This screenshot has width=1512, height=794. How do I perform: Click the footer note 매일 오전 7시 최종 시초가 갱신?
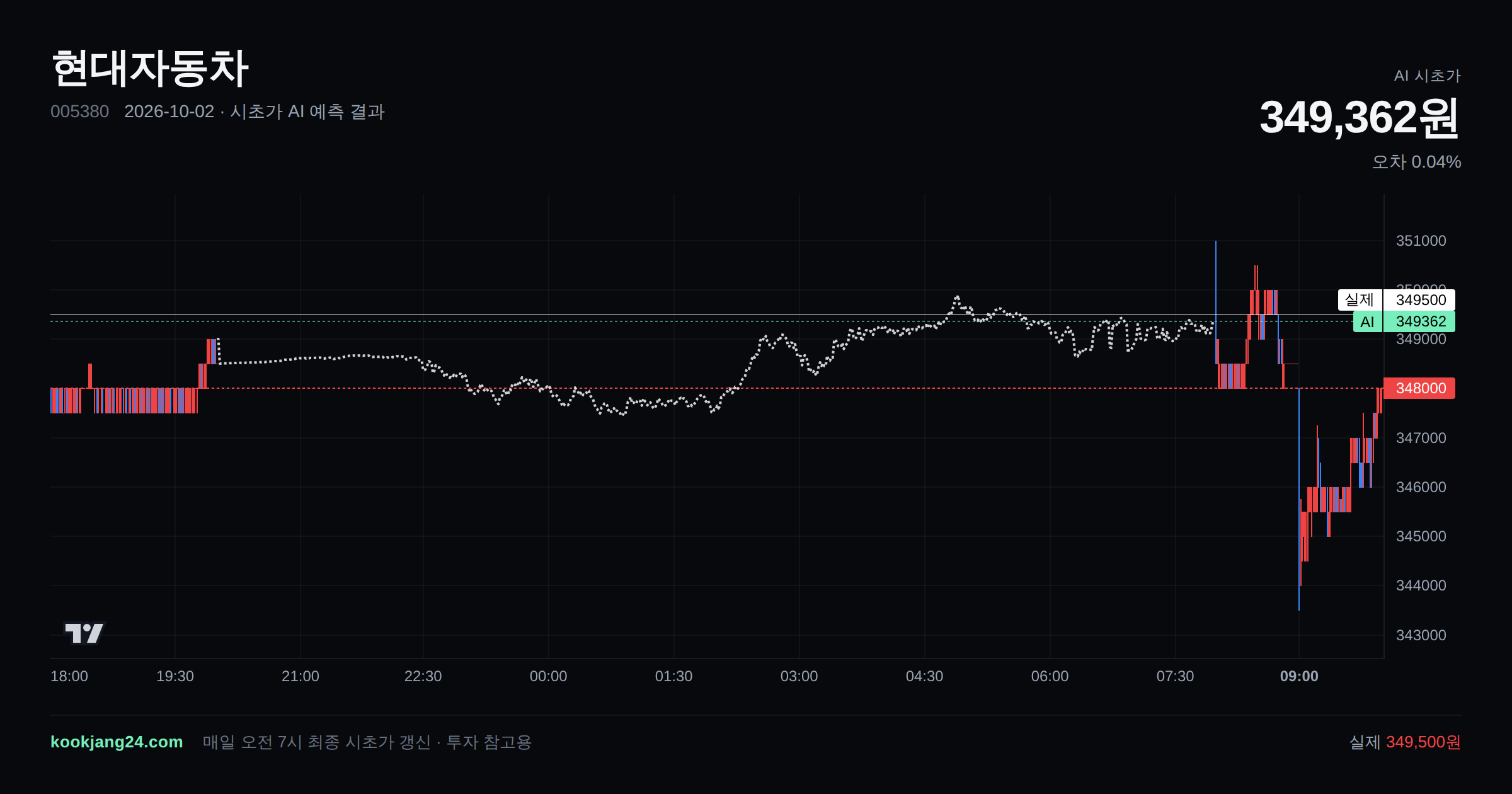316,742
